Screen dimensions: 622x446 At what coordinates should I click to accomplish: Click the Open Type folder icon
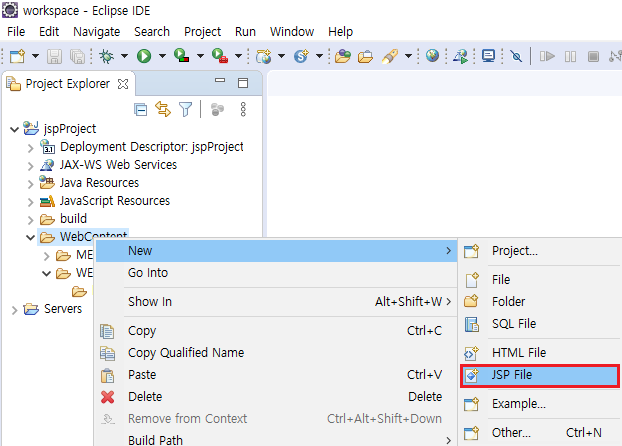[343, 56]
